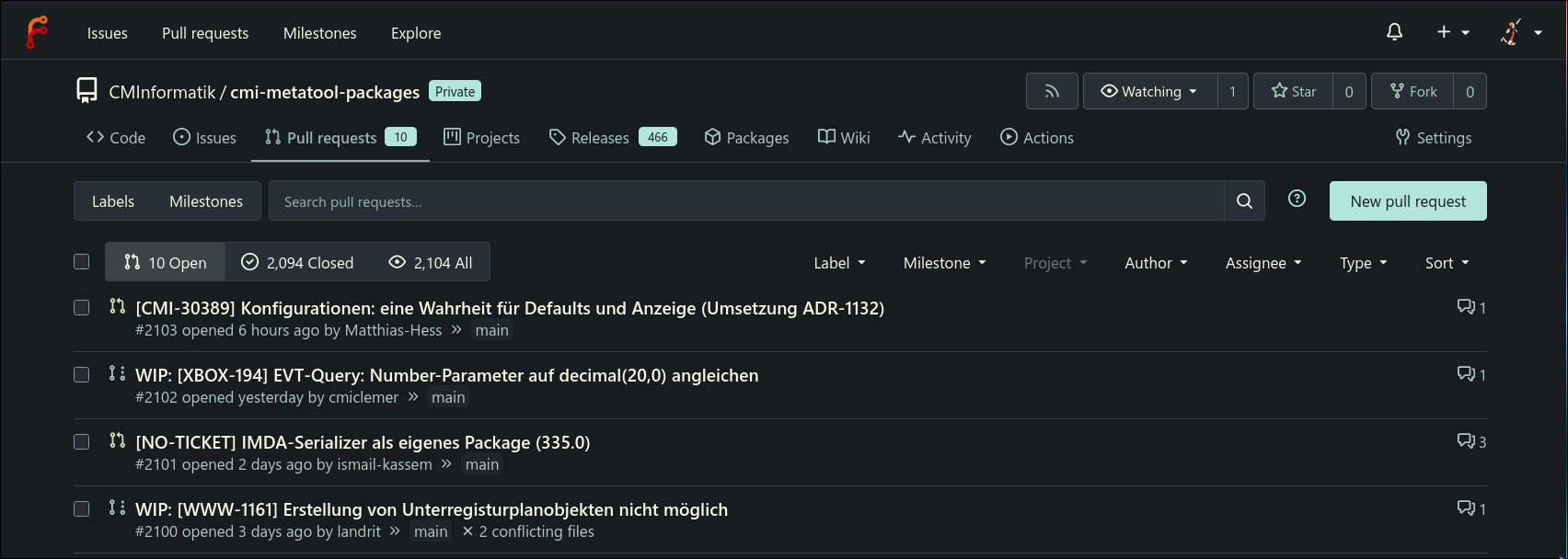Click the pull request icon of IMDA-Serializer

click(117, 440)
